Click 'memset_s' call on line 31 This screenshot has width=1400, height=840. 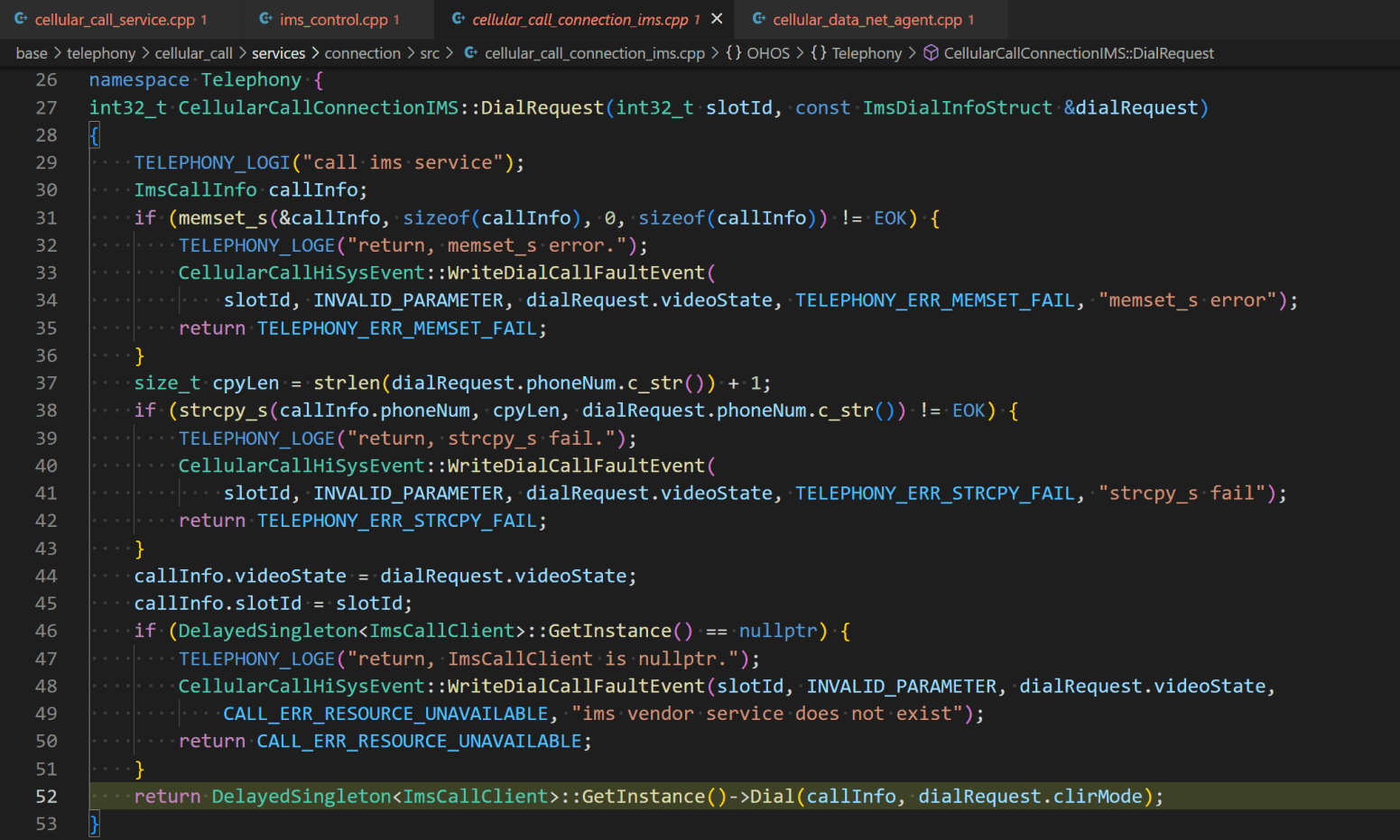click(x=223, y=217)
